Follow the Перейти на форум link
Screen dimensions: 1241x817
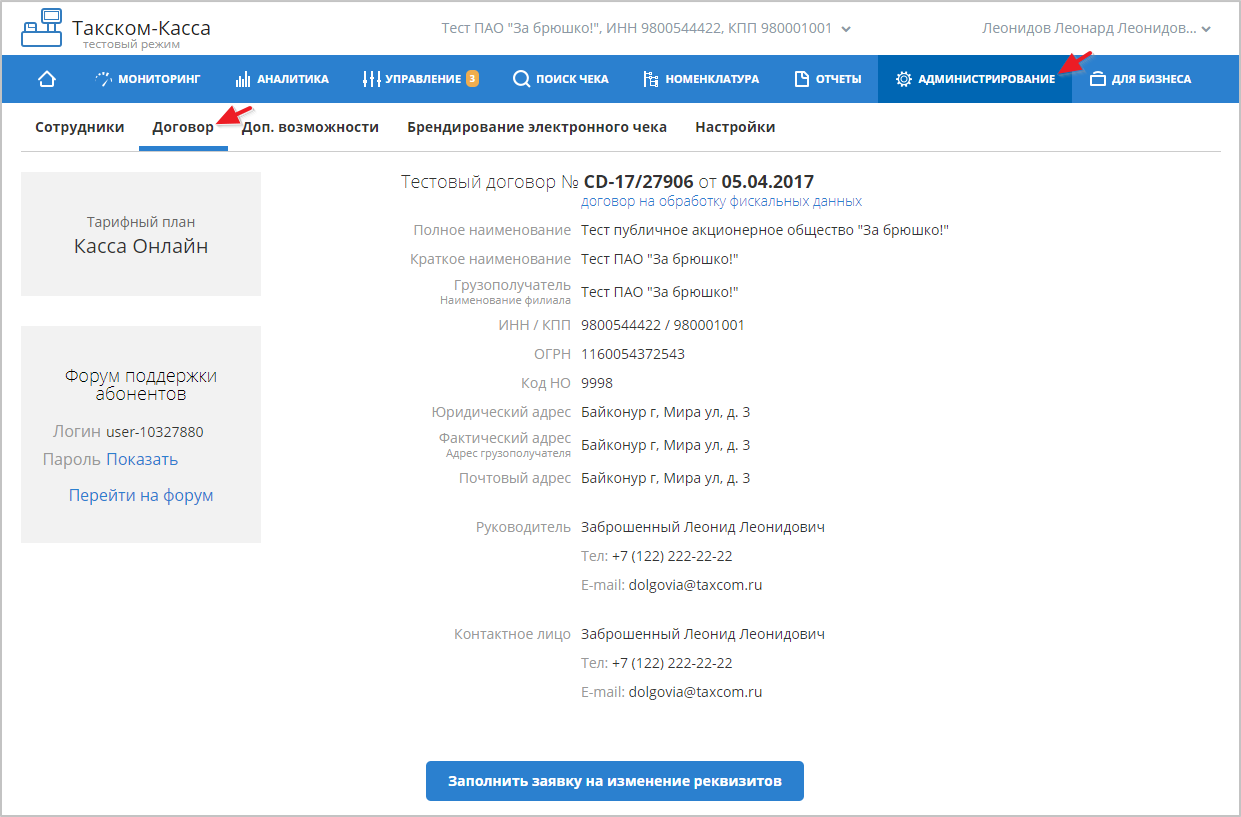[141, 496]
